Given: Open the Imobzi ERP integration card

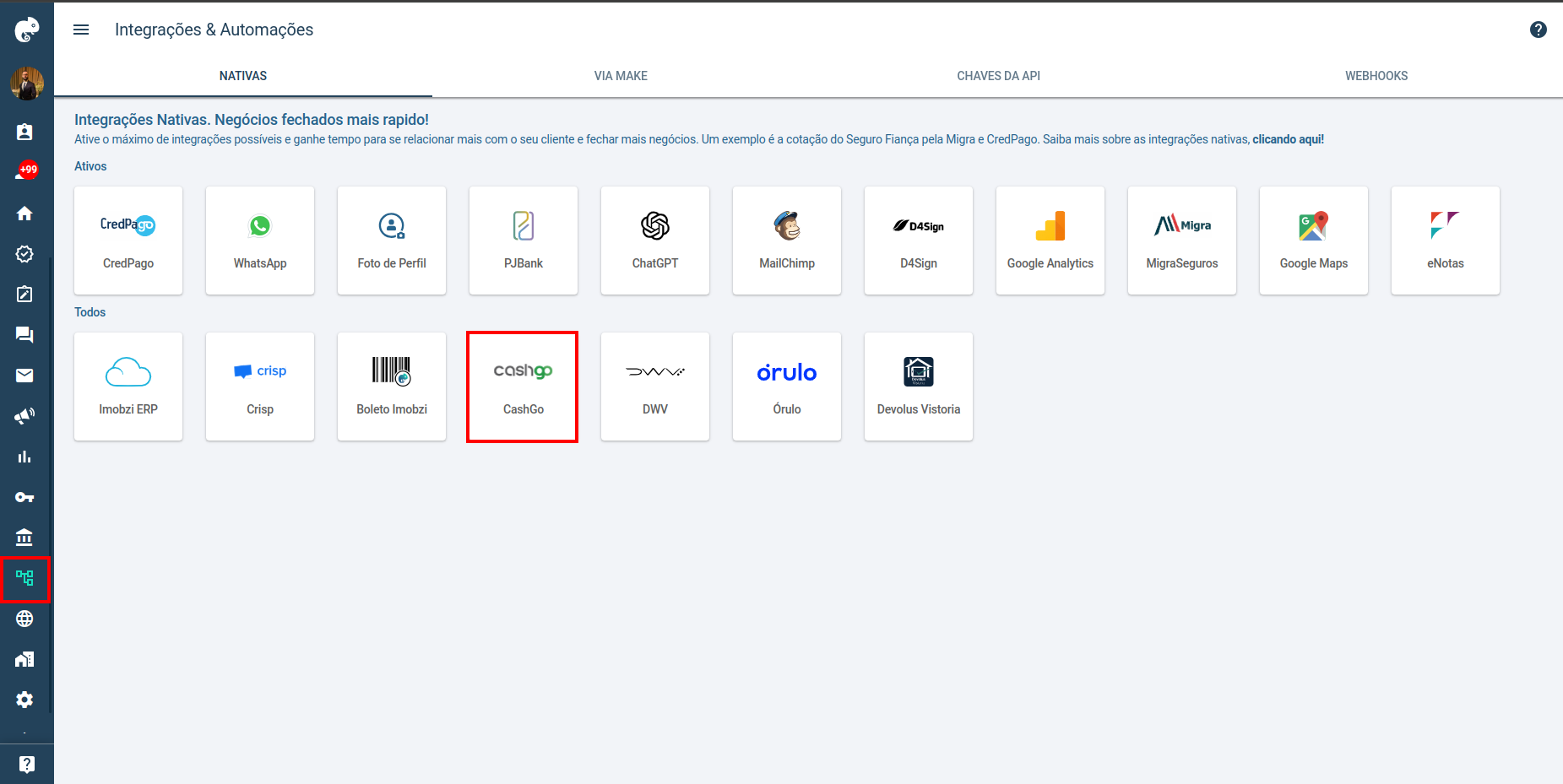Looking at the screenshot, I should tap(128, 387).
